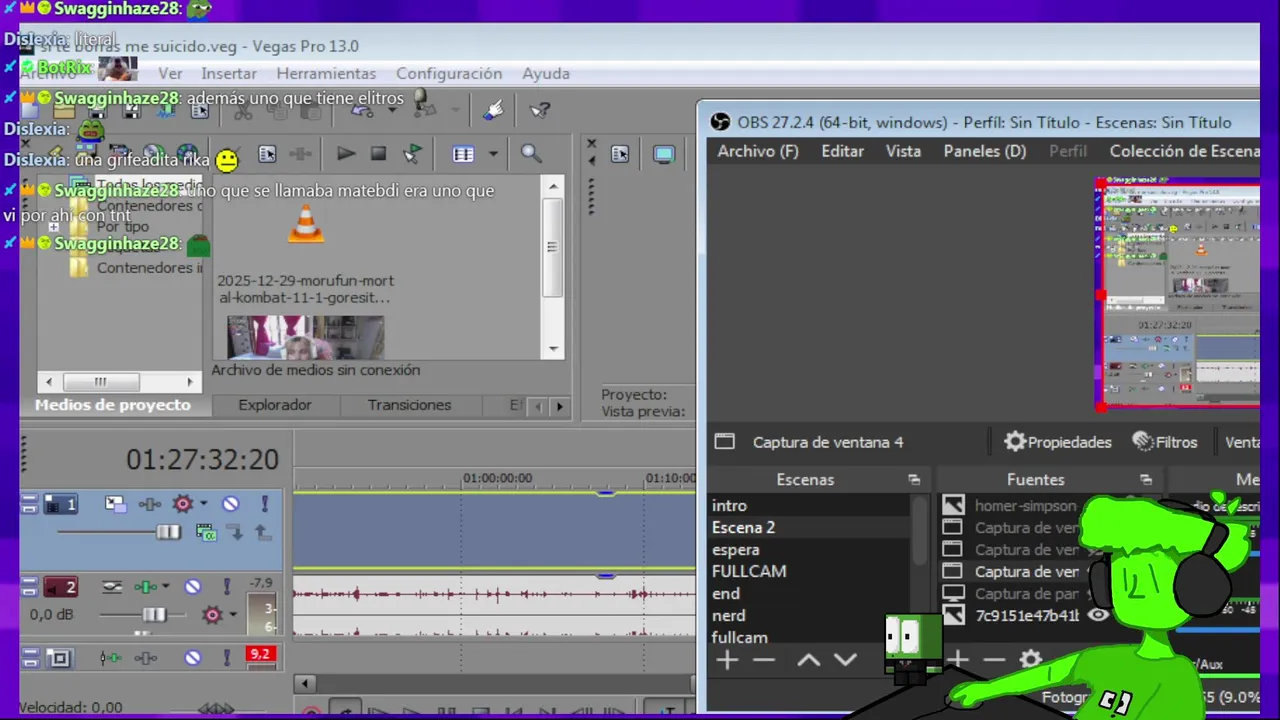Solo audio track 2
This screenshot has height=720, width=1280.
[x=227, y=587]
